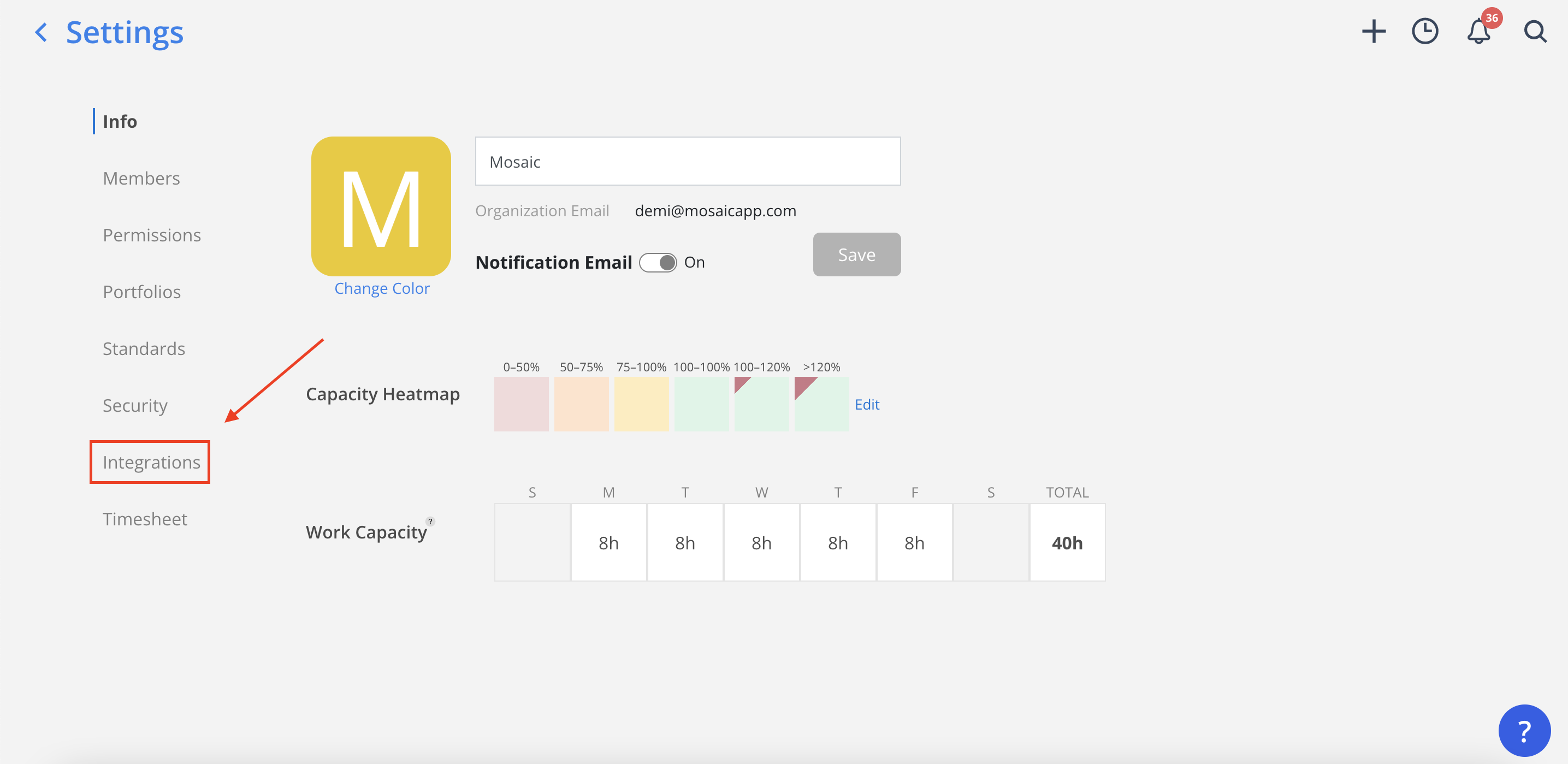Viewport: 1568px width, 764px height.
Task: Click the Change Color link
Action: 382,288
